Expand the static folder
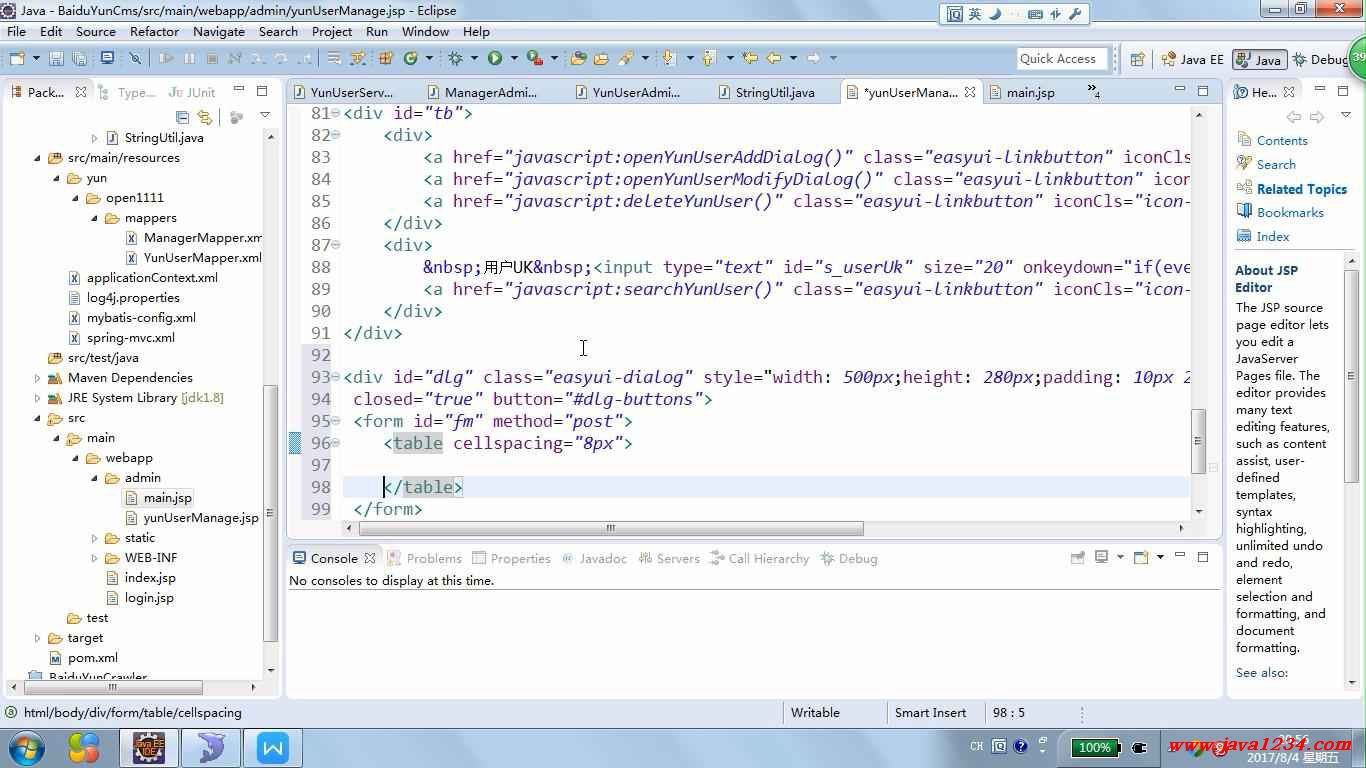 coord(94,538)
